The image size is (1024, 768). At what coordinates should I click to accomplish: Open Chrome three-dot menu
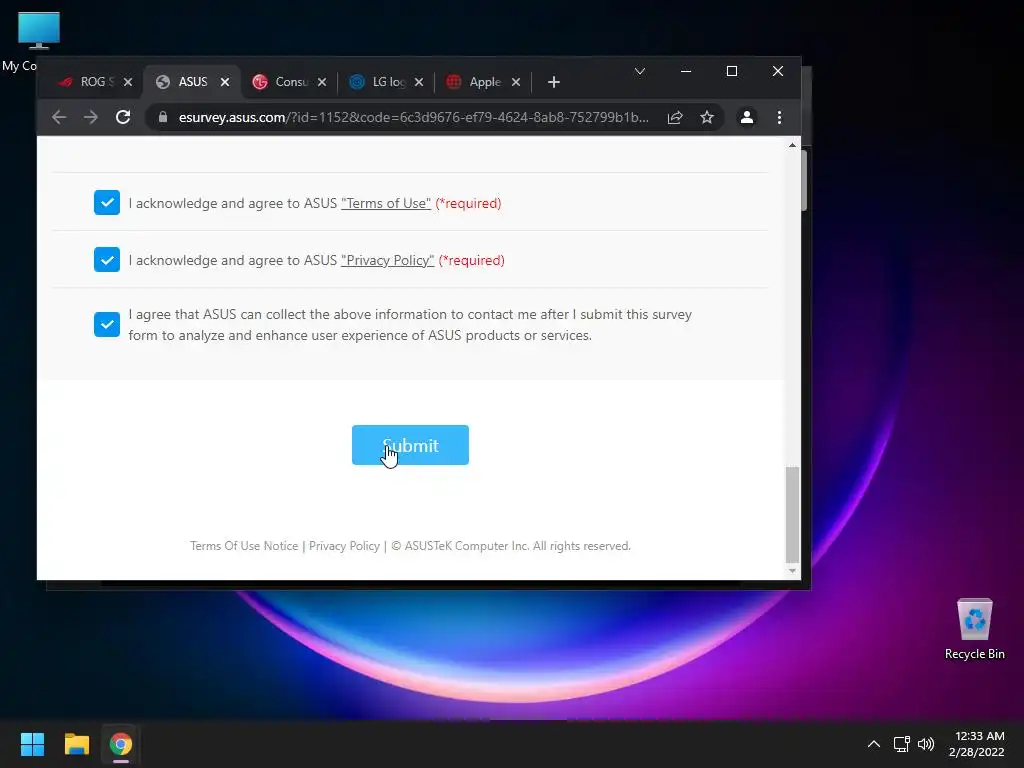779,117
